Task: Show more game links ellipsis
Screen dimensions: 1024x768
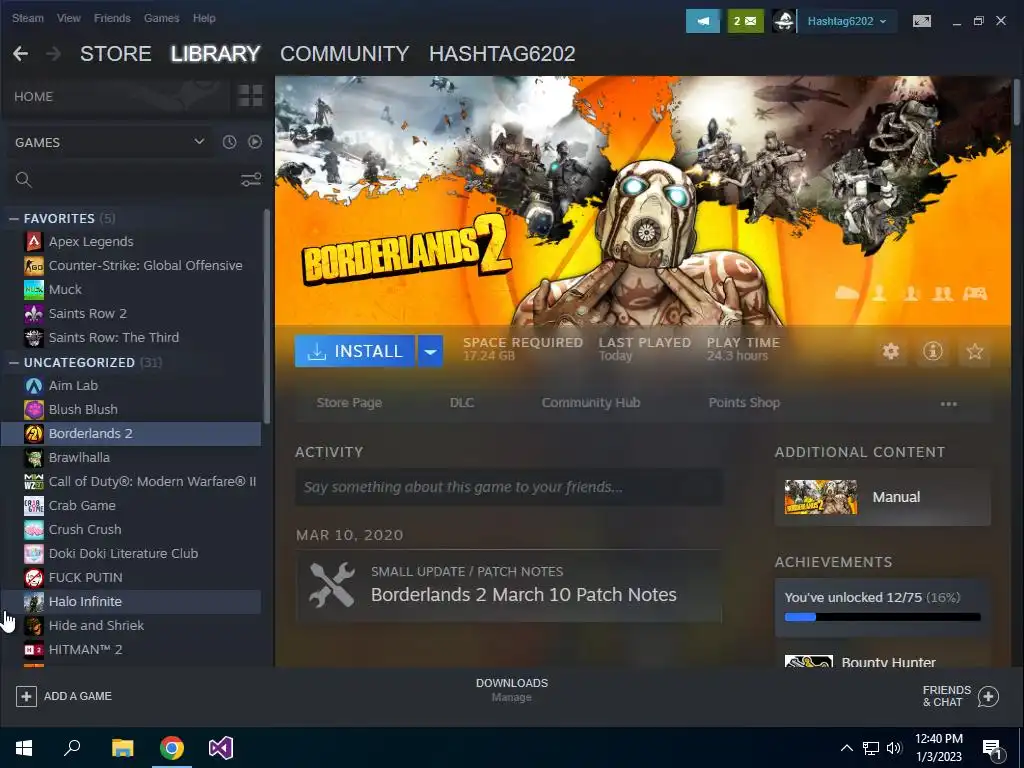Action: tap(948, 404)
